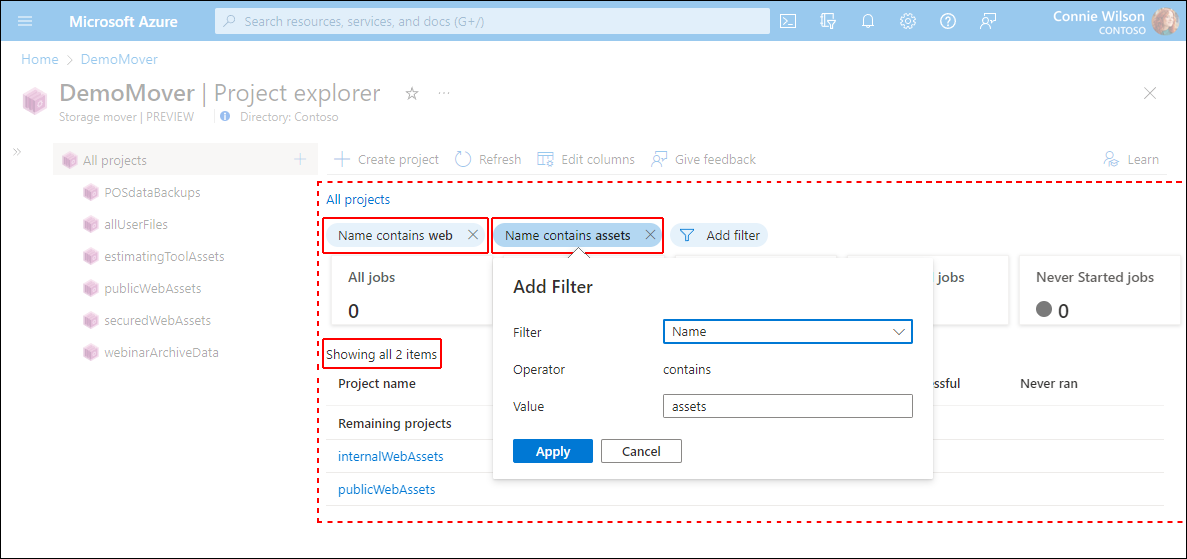Open the Learn link
Image resolution: width=1187 pixels, height=559 pixels.
[x=1131, y=159]
